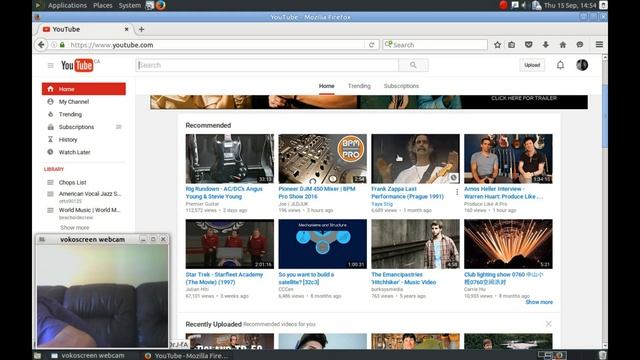Click the show desktop icon in bottom panel
Screen dimensions: 640x360
click(x=37, y=356)
